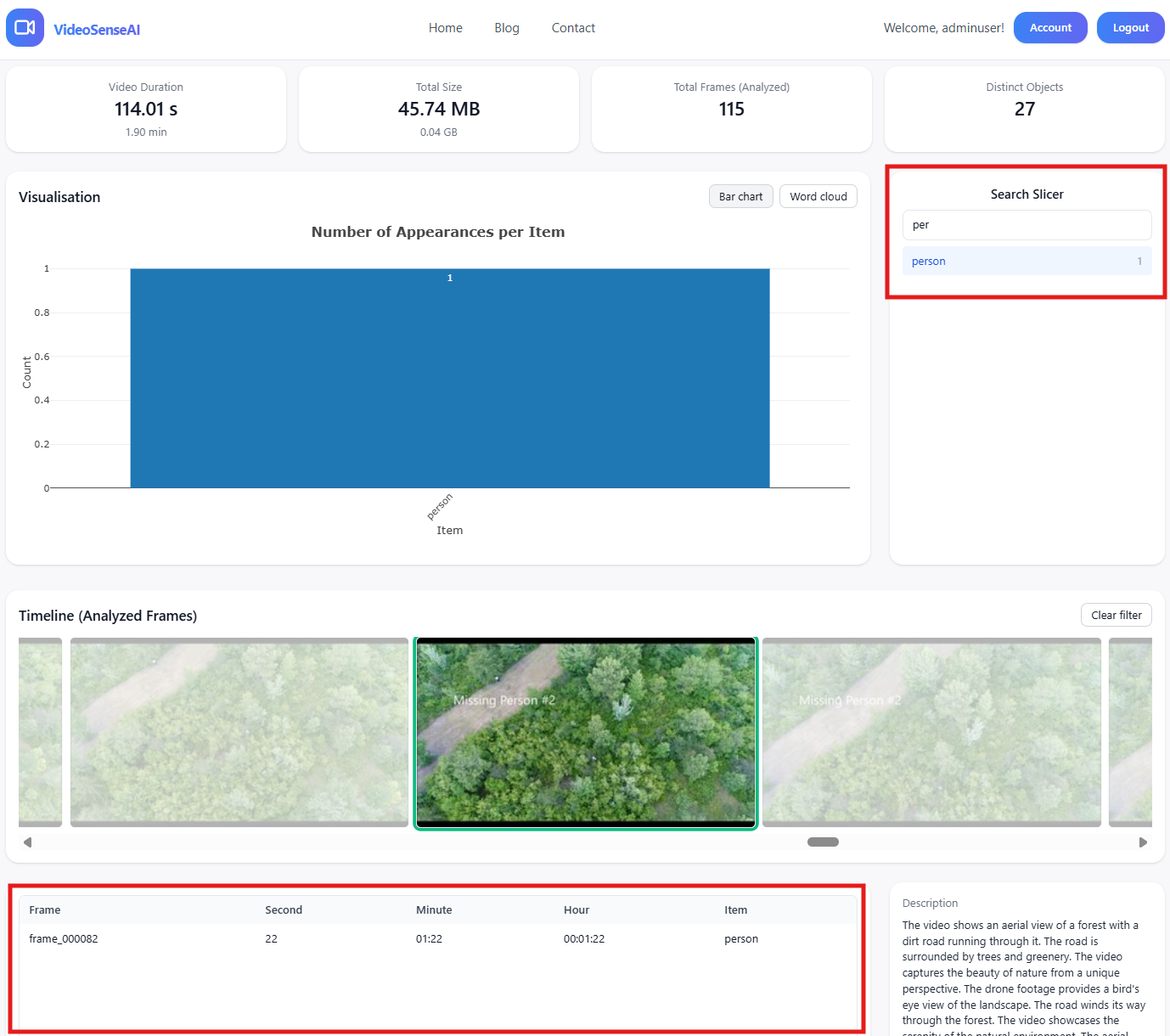Click the VideoSenseAI brand name link
This screenshot has height=1036, width=1170.
(97, 30)
